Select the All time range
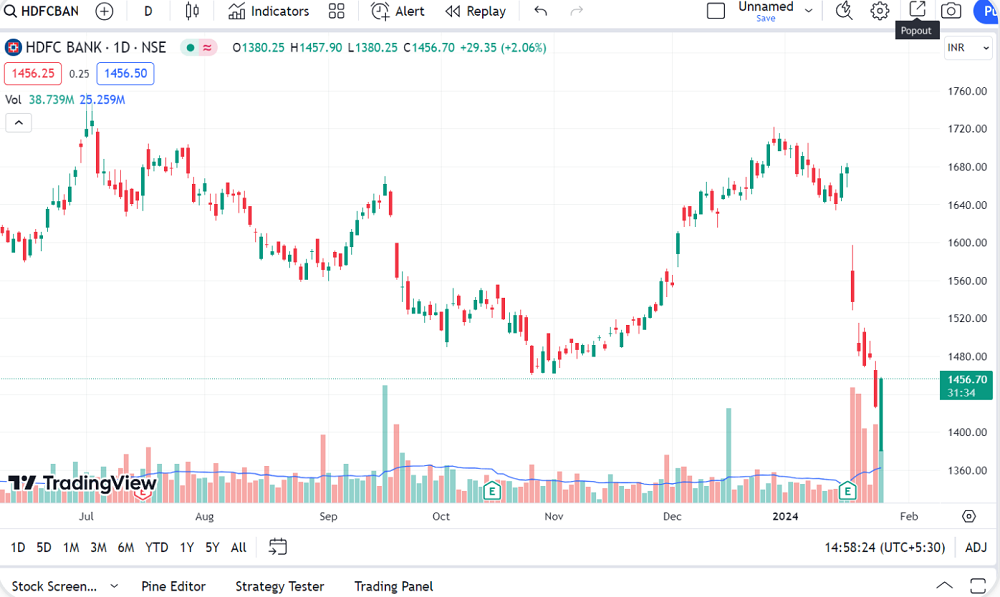 click(239, 547)
